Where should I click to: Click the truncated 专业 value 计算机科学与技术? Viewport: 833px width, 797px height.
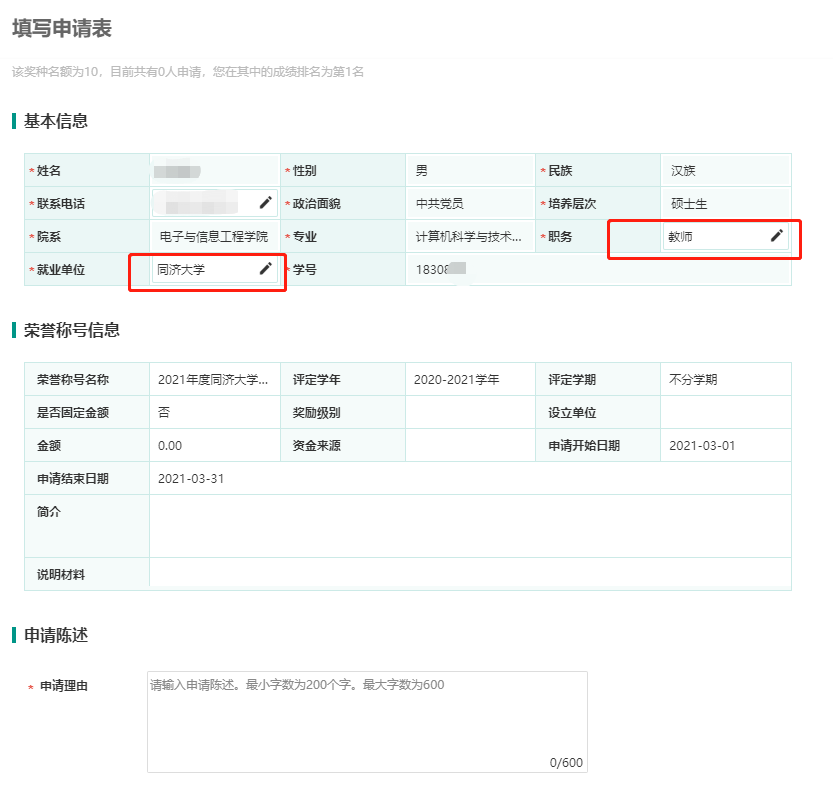[x=468, y=237]
